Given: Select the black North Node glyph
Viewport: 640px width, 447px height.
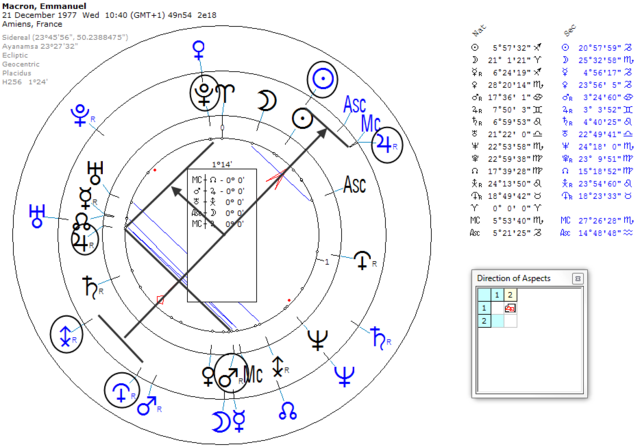Looking at the screenshot, I should pos(81,221).
